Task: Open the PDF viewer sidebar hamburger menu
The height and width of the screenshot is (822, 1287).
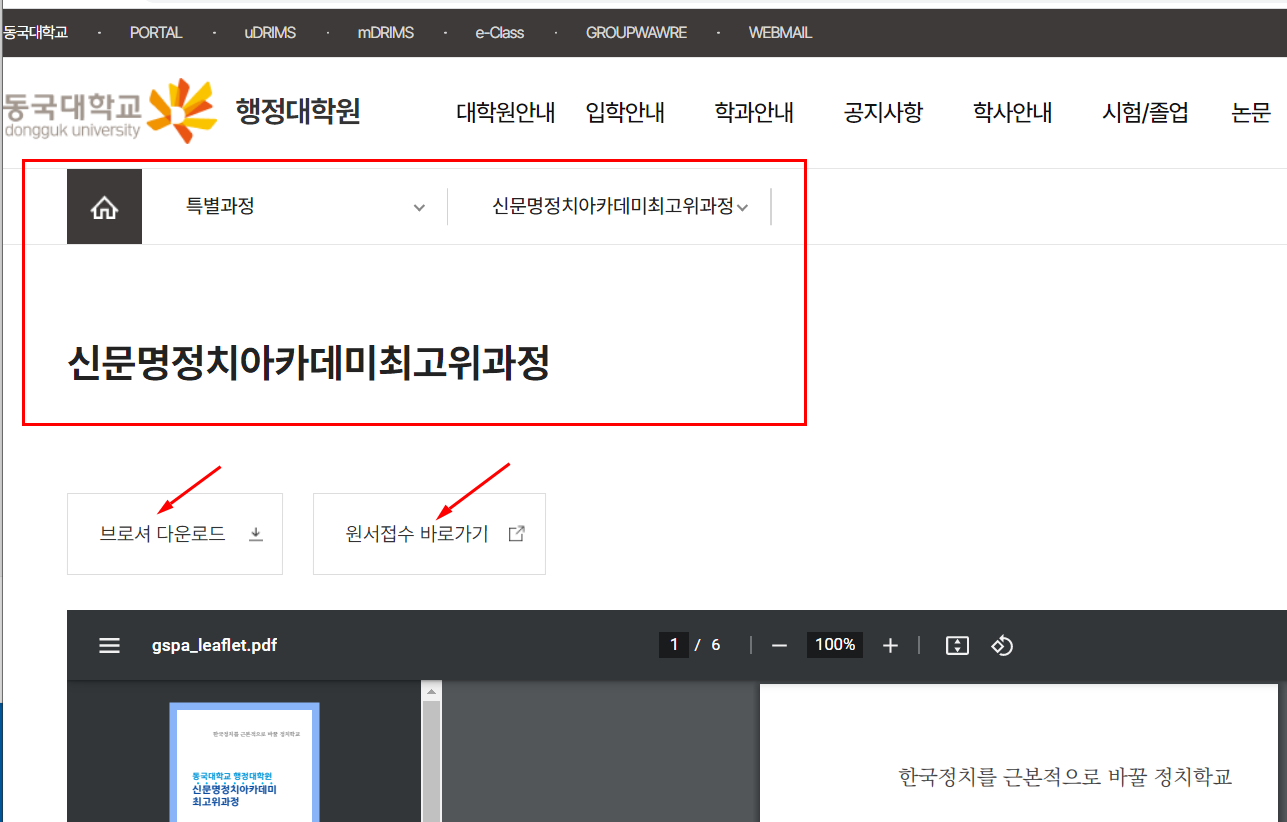Action: [x=110, y=646]
